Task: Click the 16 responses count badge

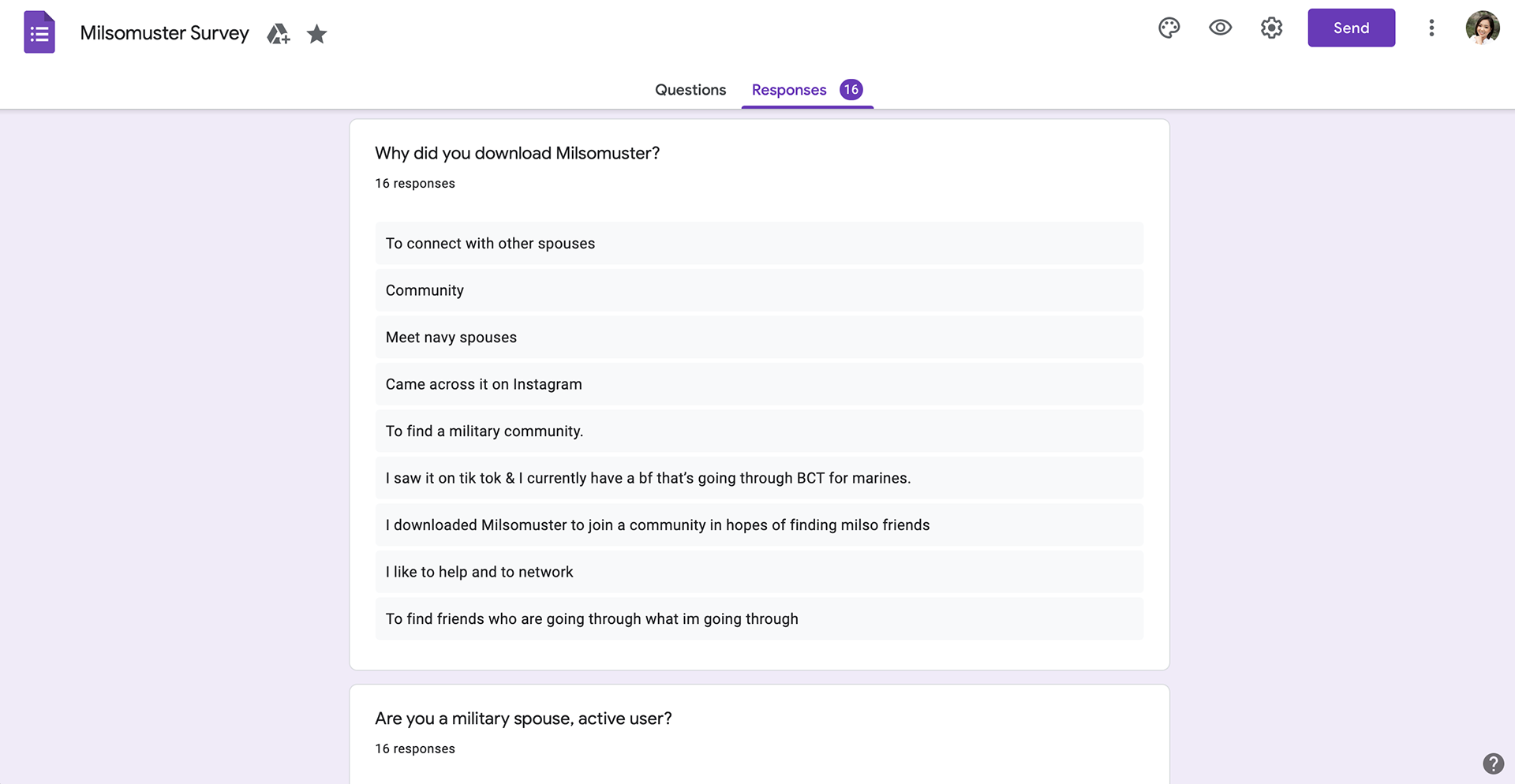Action: [x=851, y=89]
